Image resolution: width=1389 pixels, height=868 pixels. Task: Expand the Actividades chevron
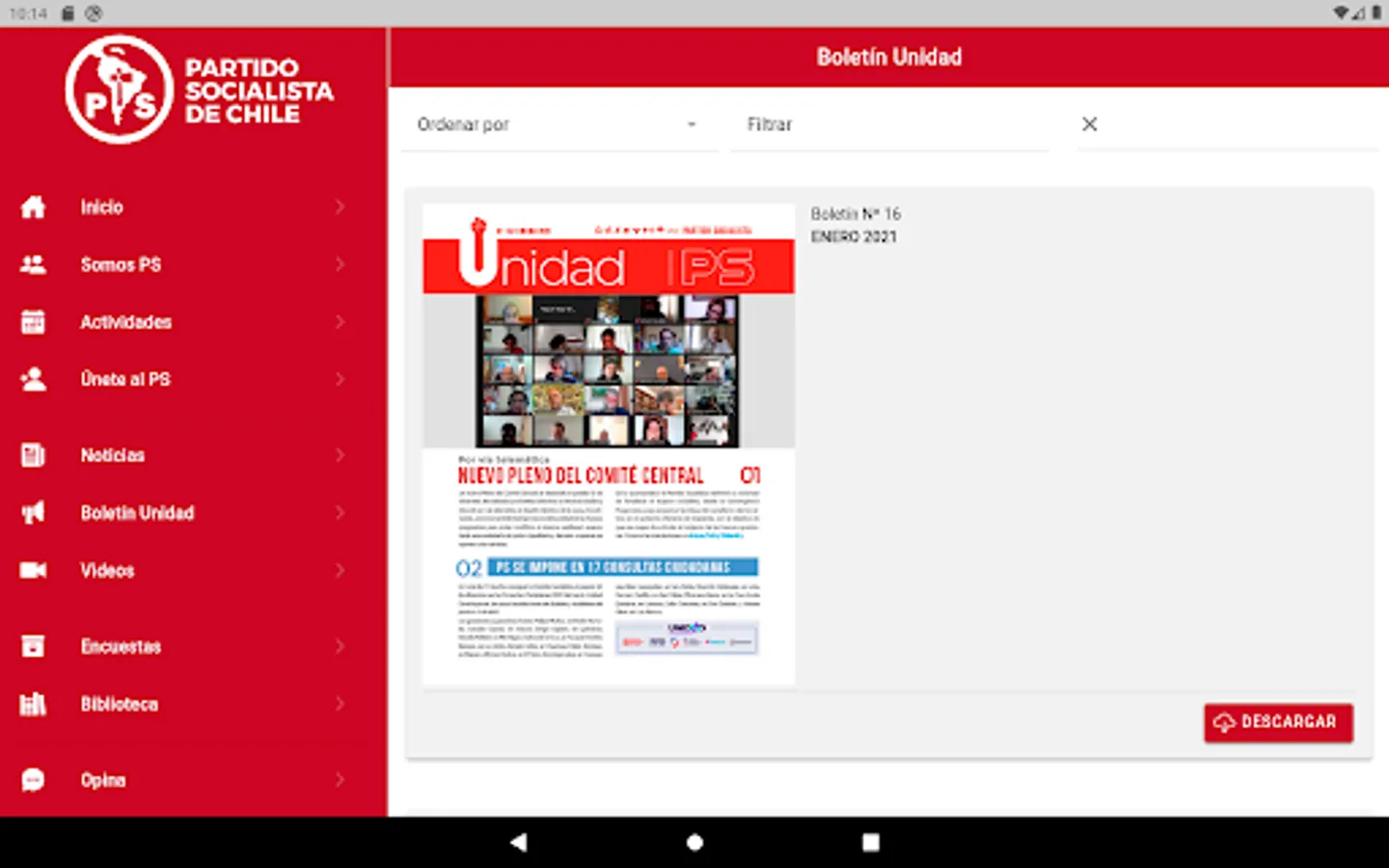340,322
